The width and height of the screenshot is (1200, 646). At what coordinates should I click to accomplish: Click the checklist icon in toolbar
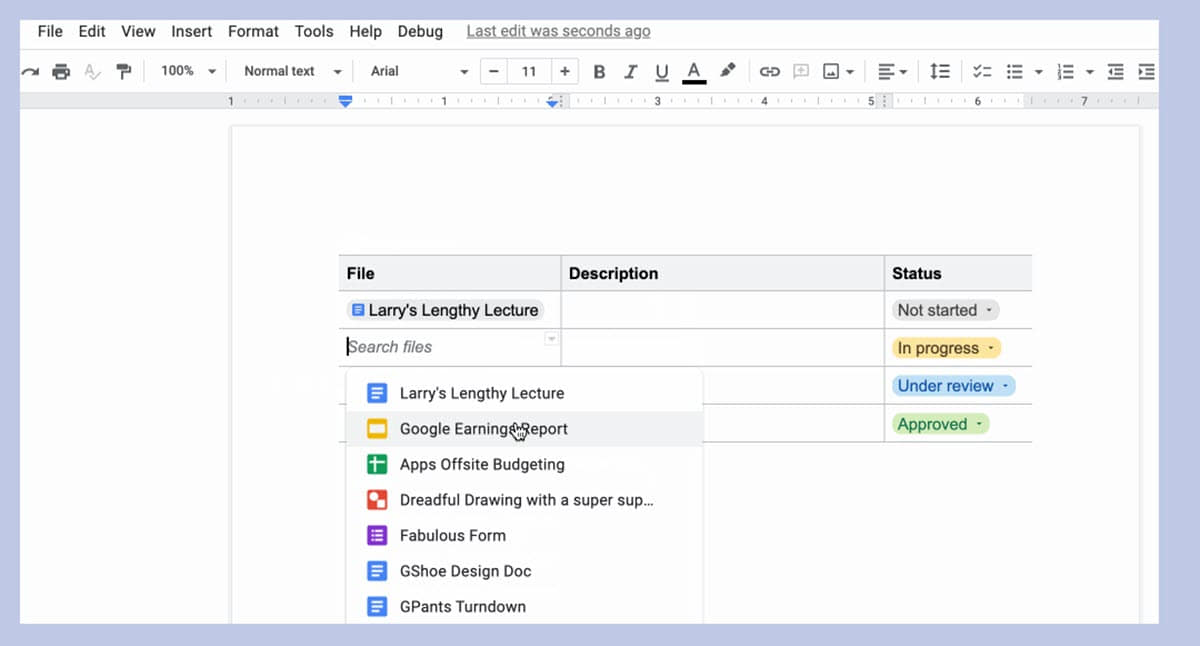point(982,71)
